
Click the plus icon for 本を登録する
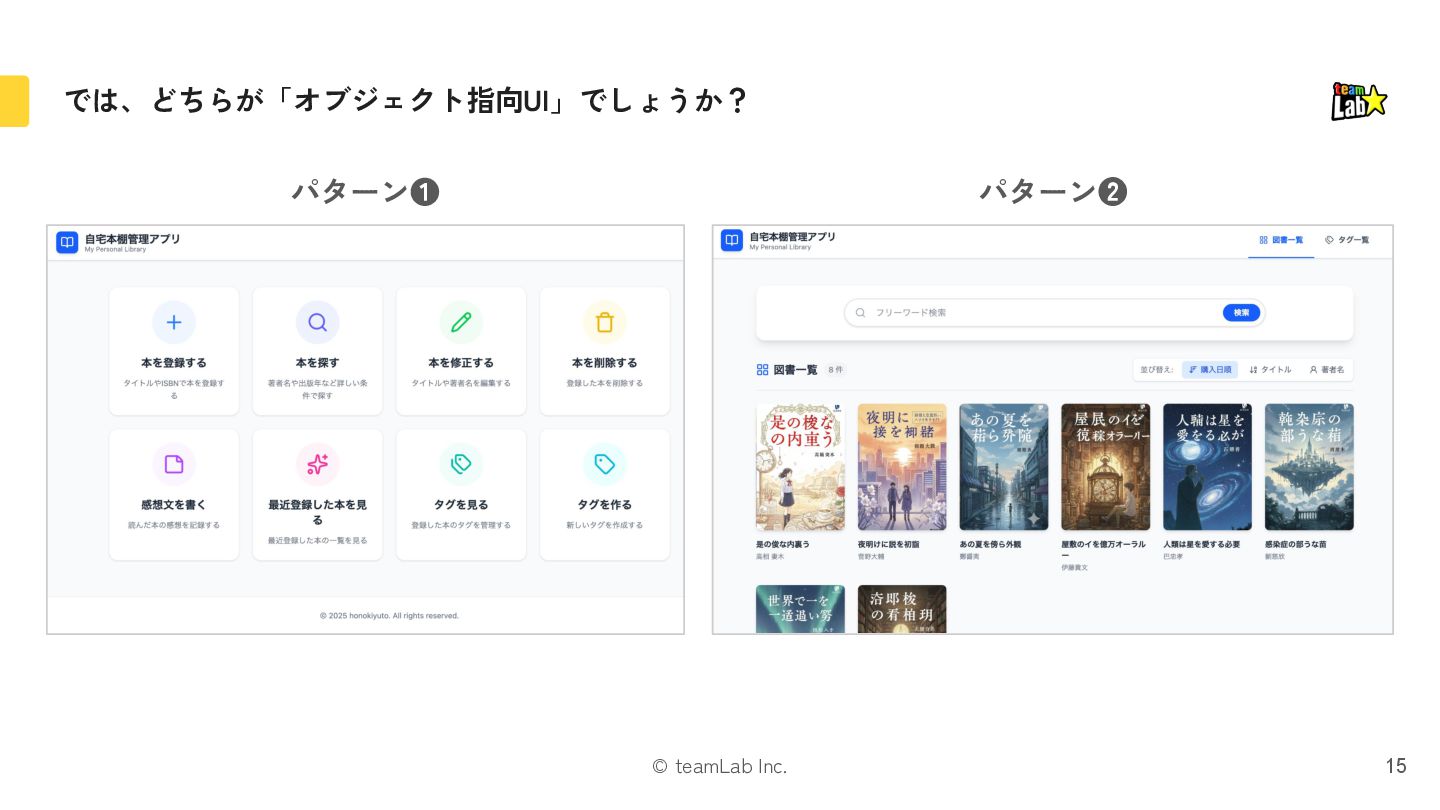(174, 322)
